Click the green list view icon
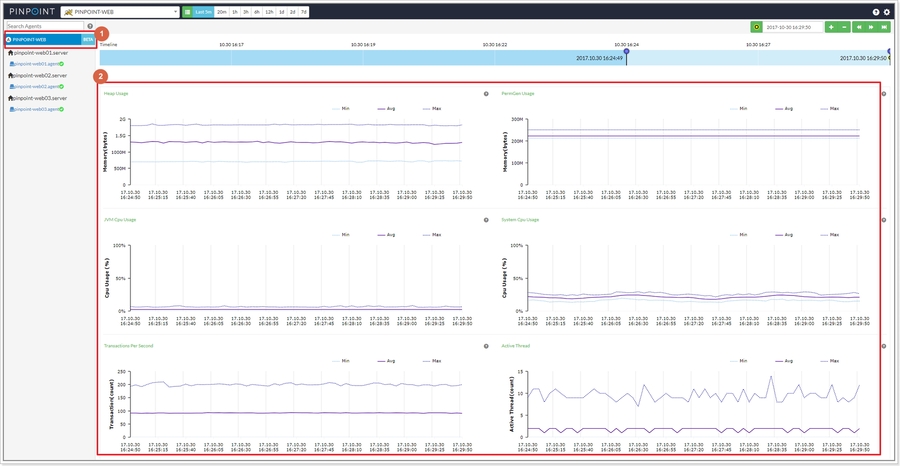Image resolution: width=900 pixels, height=466 pixels. [187, 12]
